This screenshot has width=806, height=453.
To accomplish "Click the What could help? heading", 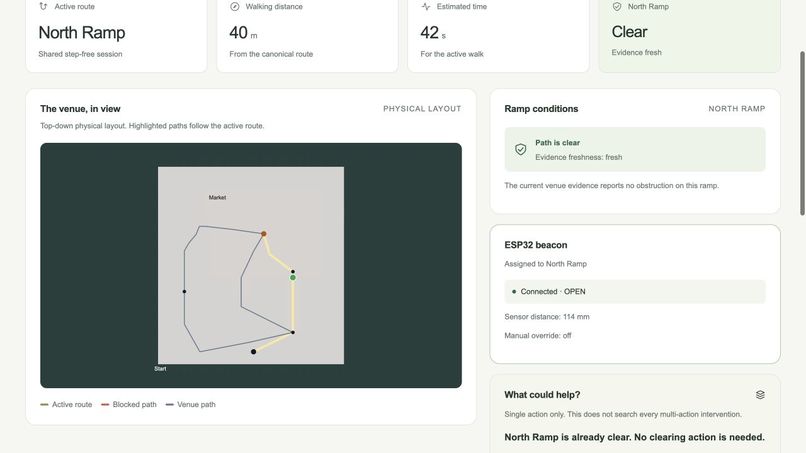I will pos(542,394).
